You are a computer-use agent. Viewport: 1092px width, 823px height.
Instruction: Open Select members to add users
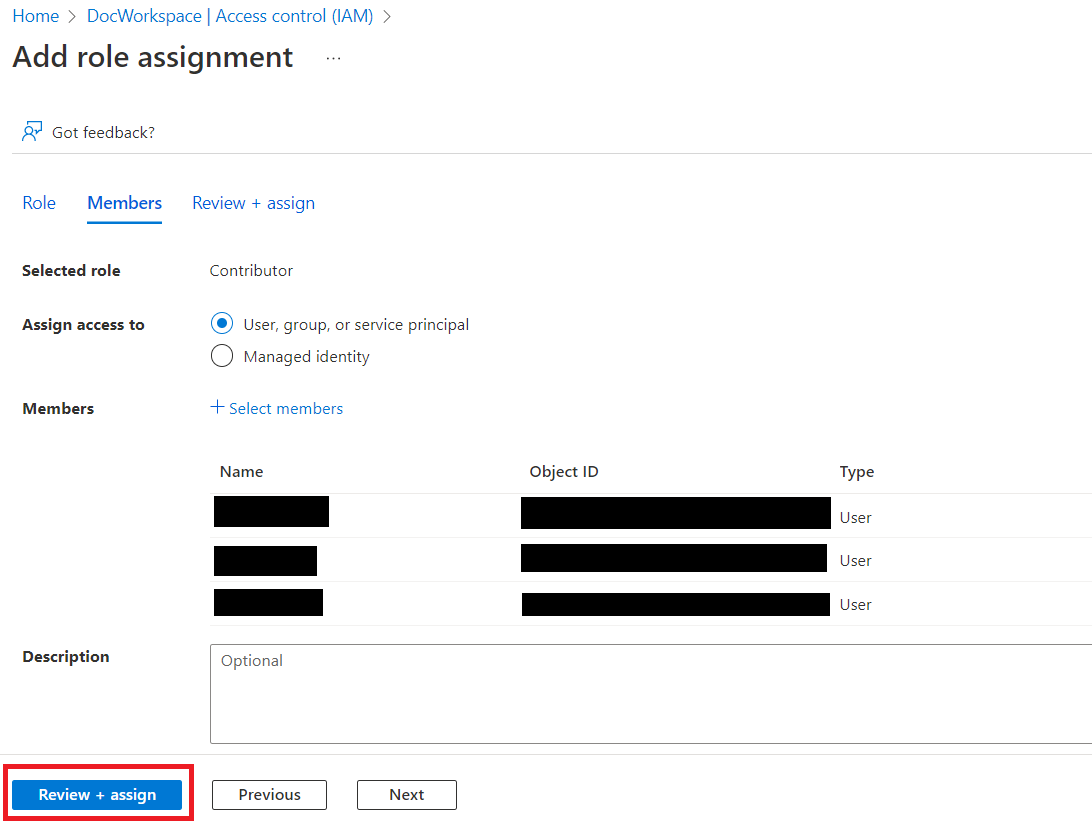pyautogui.click(x=286, y=408)
